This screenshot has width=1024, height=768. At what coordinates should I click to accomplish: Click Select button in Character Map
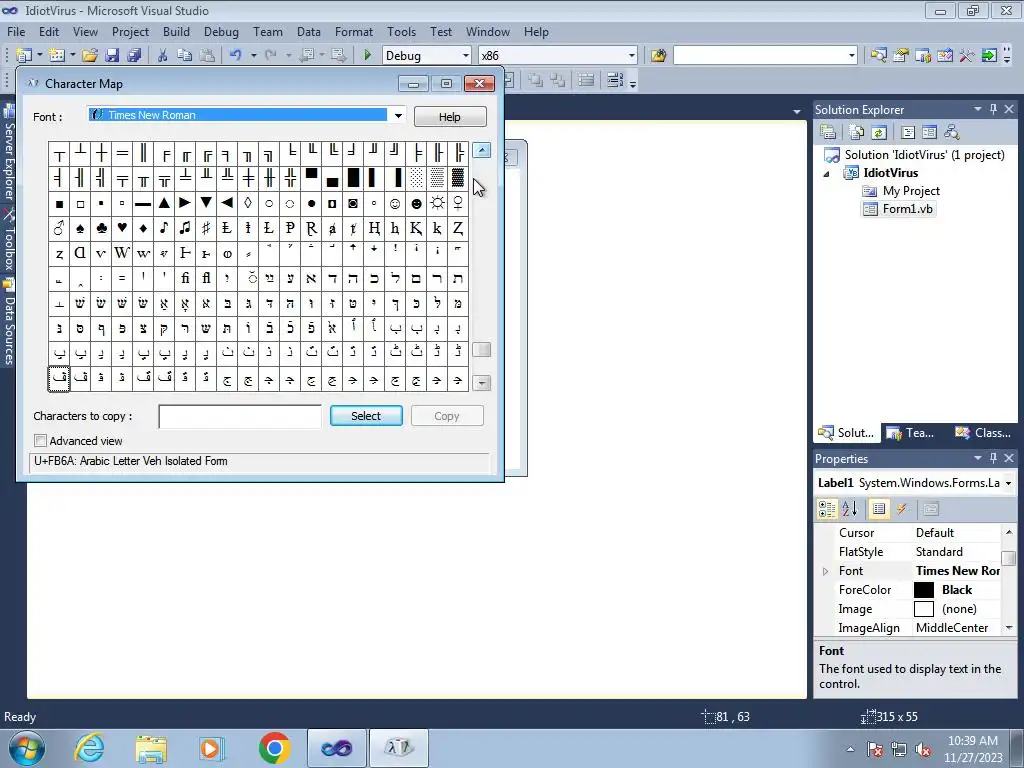[x=366, y=416]
